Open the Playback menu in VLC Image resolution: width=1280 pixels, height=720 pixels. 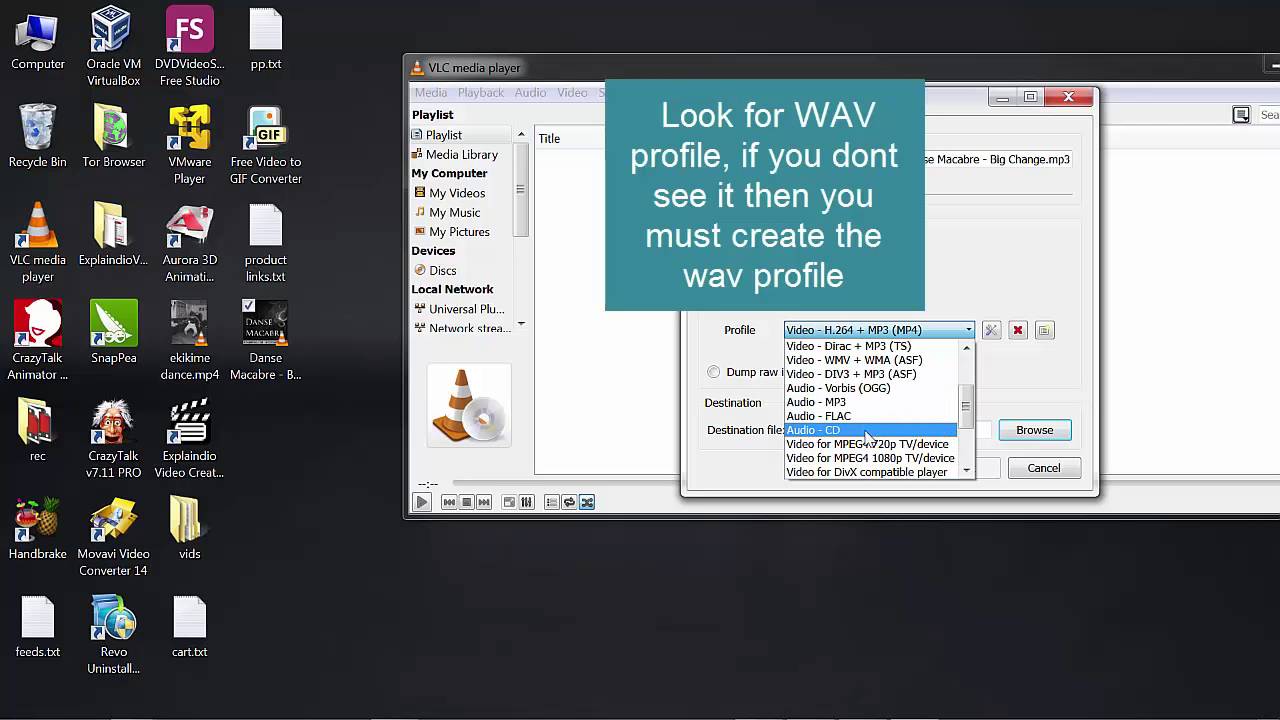[481, 93]
